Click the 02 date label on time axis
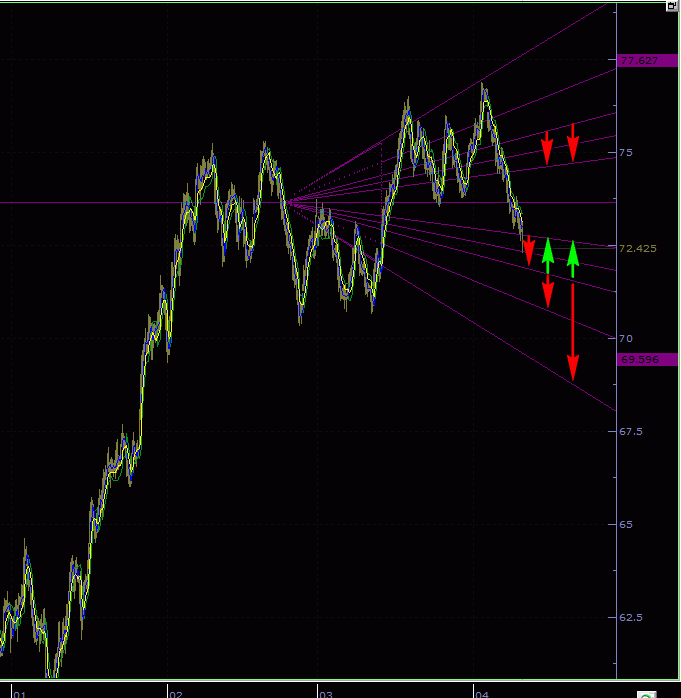681x698 pixels. point(176,694)
